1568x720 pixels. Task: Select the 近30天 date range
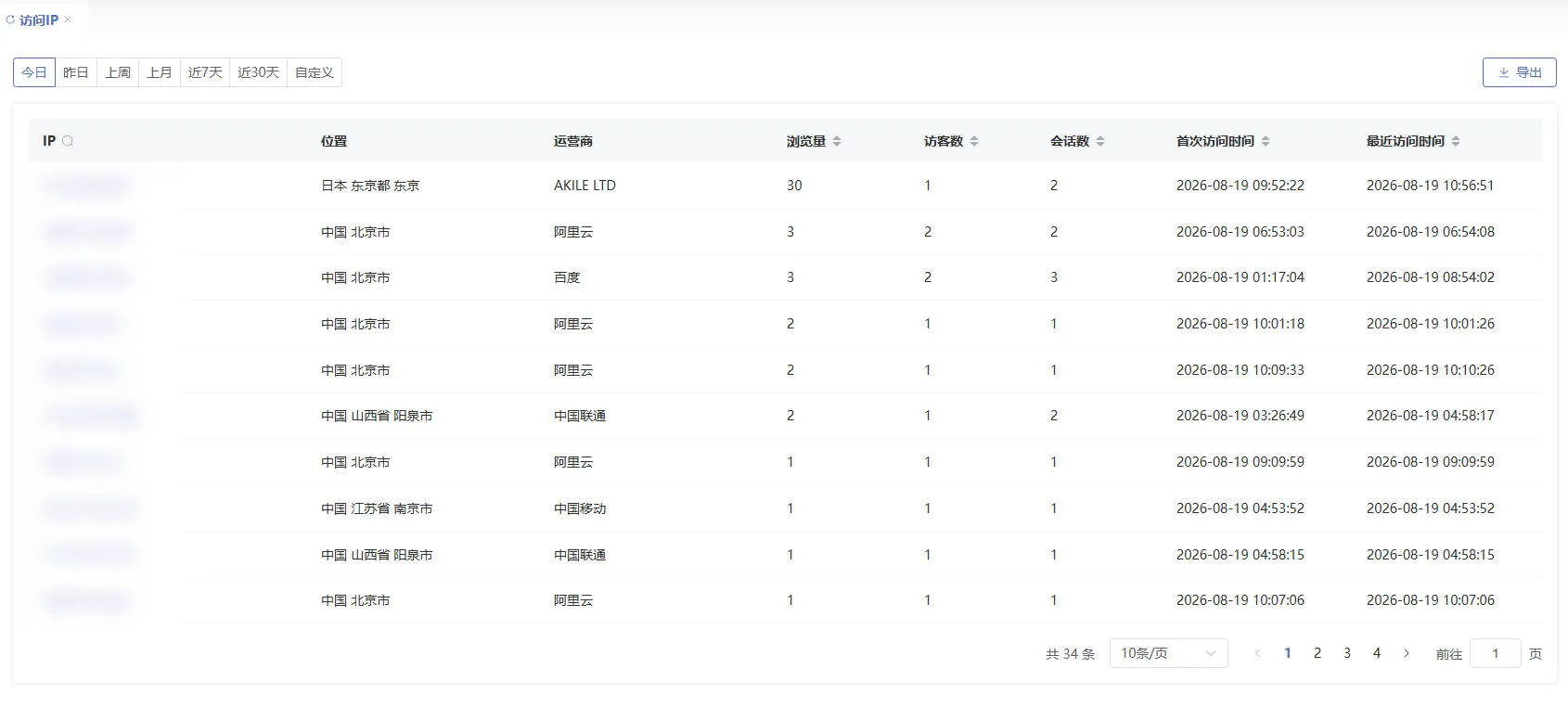coord(258,72)
